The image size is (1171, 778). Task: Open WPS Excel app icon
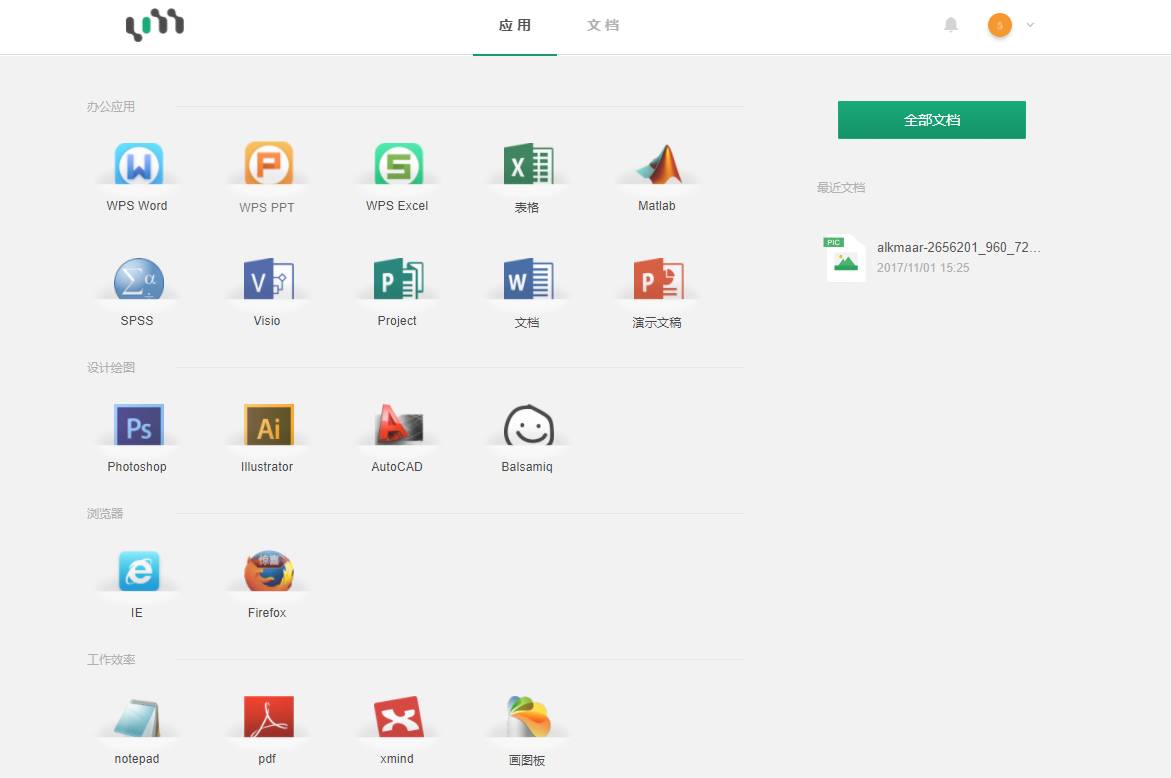[x=398, y=164]
